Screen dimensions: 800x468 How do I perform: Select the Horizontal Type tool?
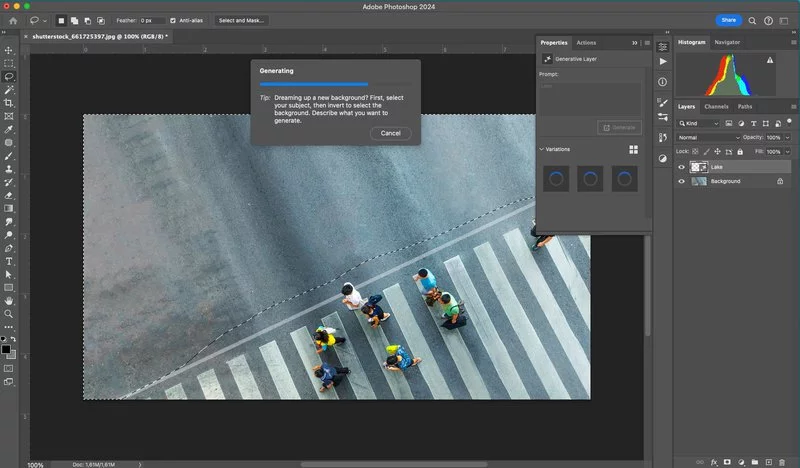[9, 260]
